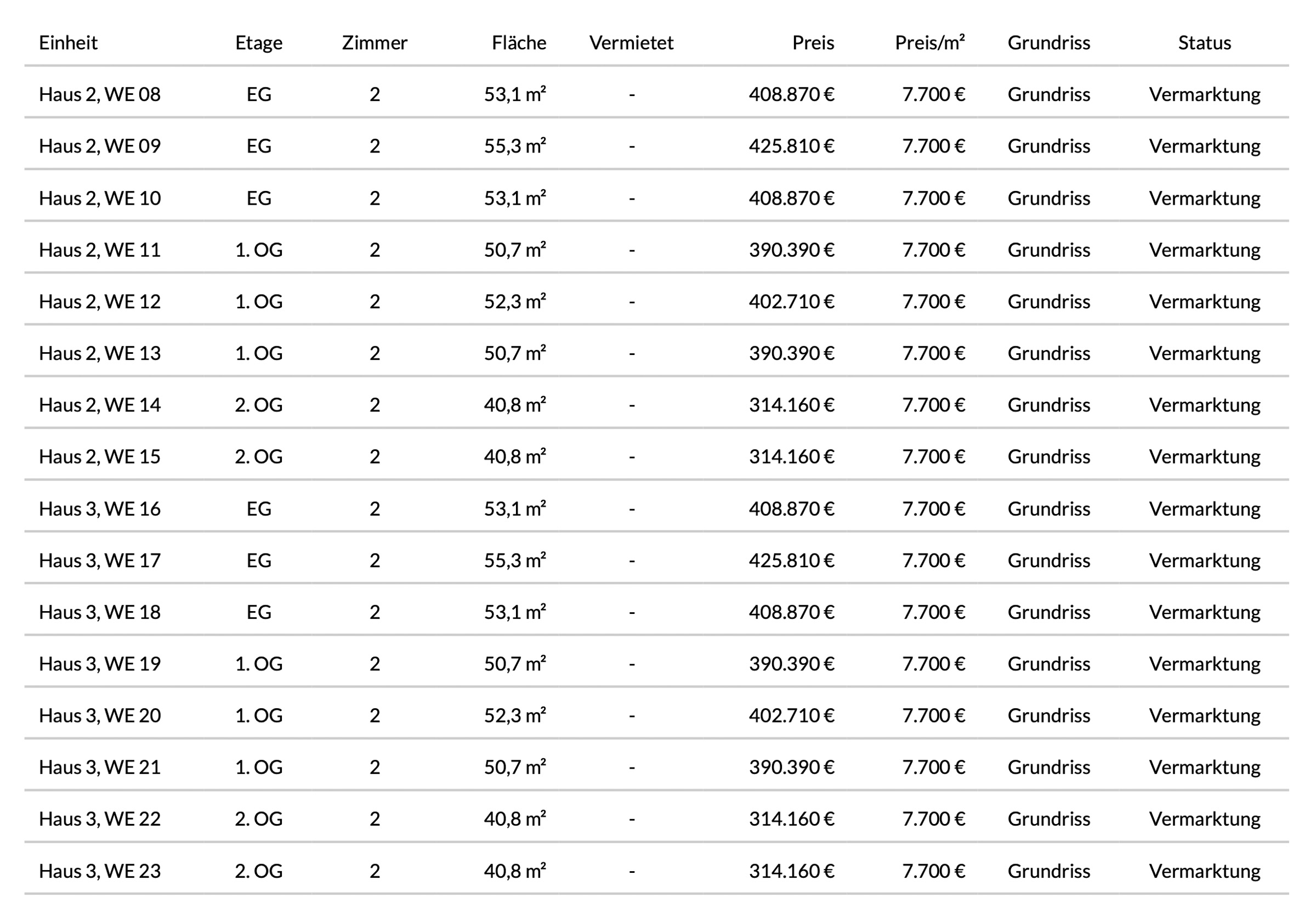Click the Vermietet column header
The image size is (1316, 920).
tap(631, 43)
